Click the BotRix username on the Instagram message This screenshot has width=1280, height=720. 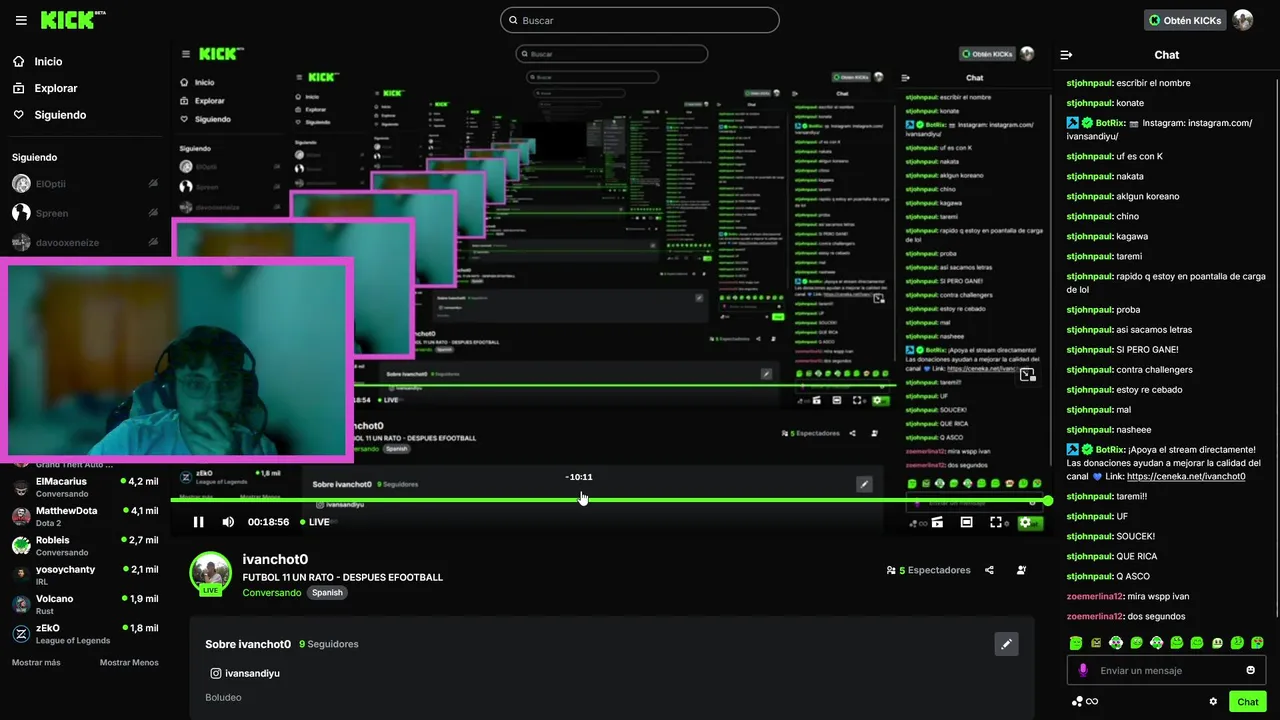[x=1110, y=123]
